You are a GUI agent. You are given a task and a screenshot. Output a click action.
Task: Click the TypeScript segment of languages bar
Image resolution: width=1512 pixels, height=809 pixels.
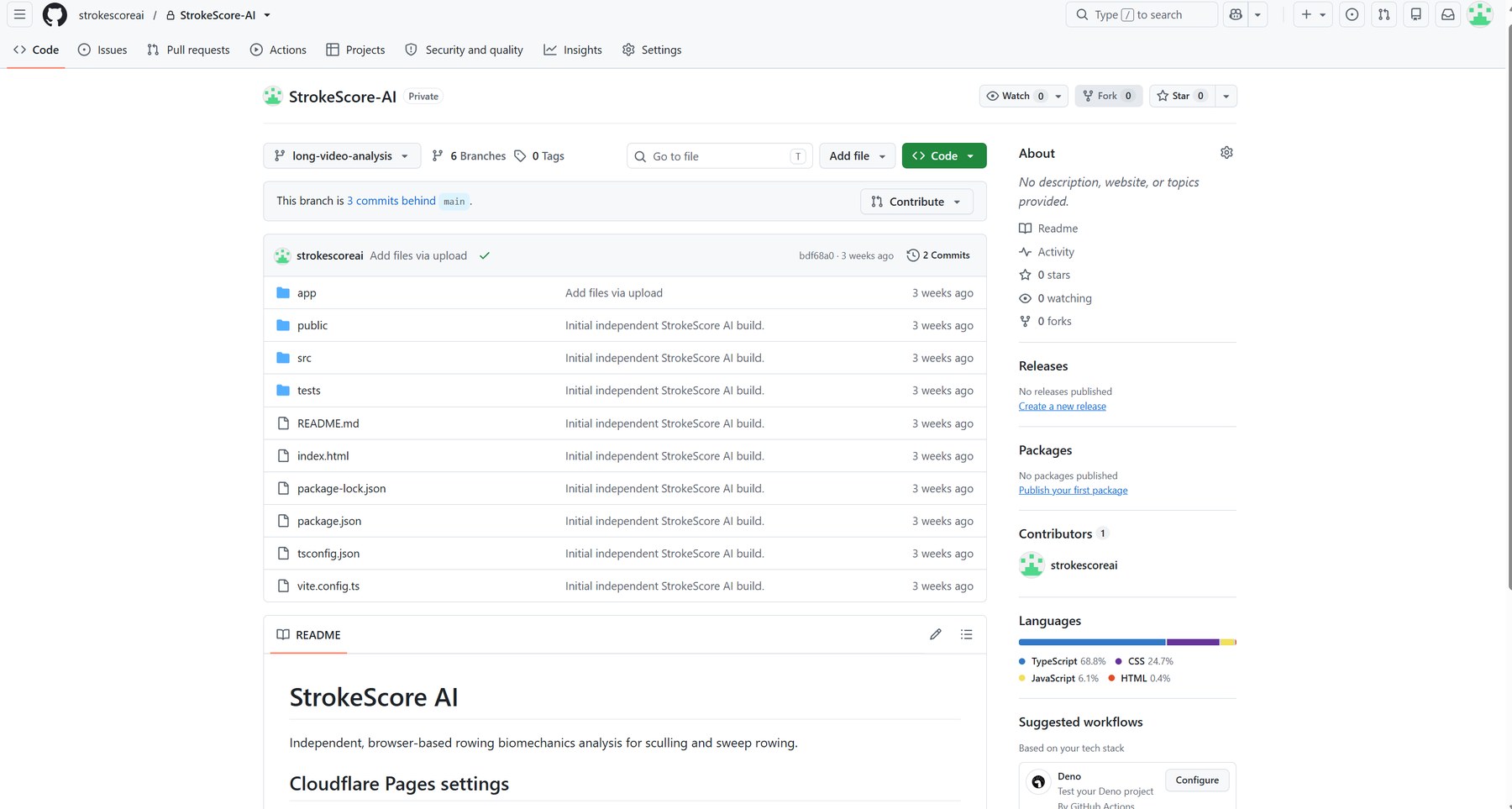click(x=1092, y=643)
